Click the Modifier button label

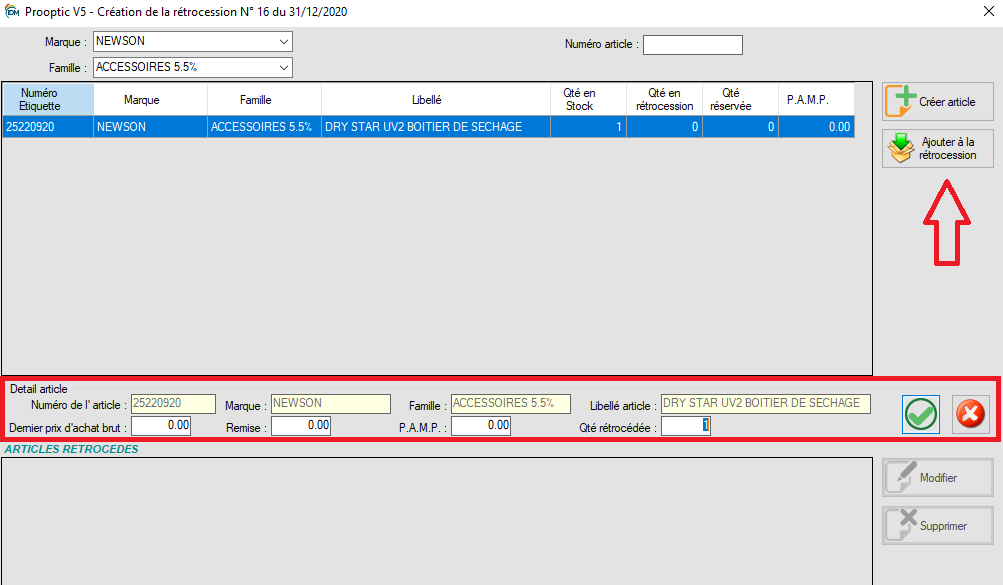[x=938, y=478]
